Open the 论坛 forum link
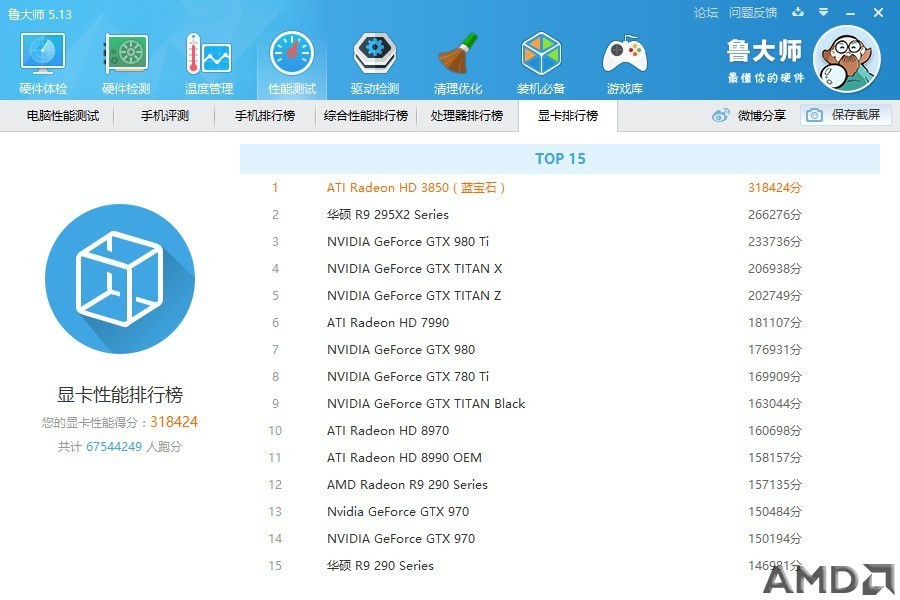The height and width of the screenshot is (600, 900). pyautogui.click(x=705, y=13)
